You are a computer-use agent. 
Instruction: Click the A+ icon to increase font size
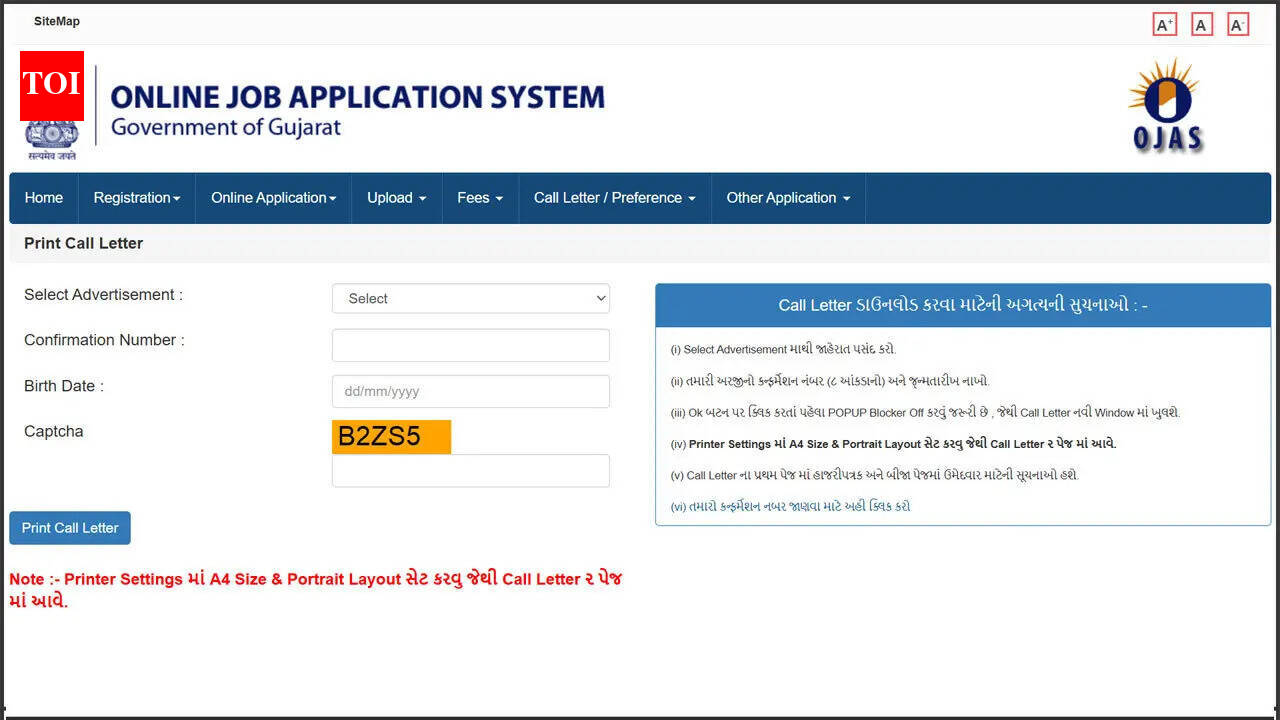pos(1163,23)
